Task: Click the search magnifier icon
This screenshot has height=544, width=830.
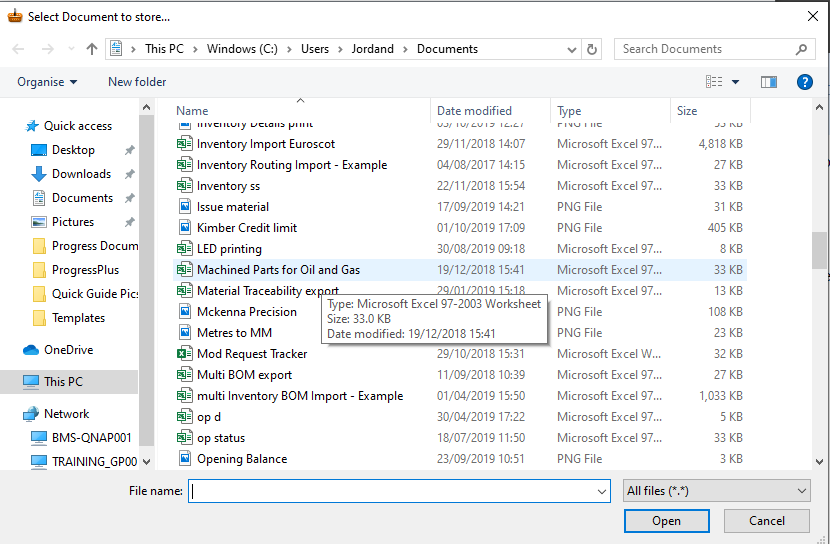Action: 801,49
